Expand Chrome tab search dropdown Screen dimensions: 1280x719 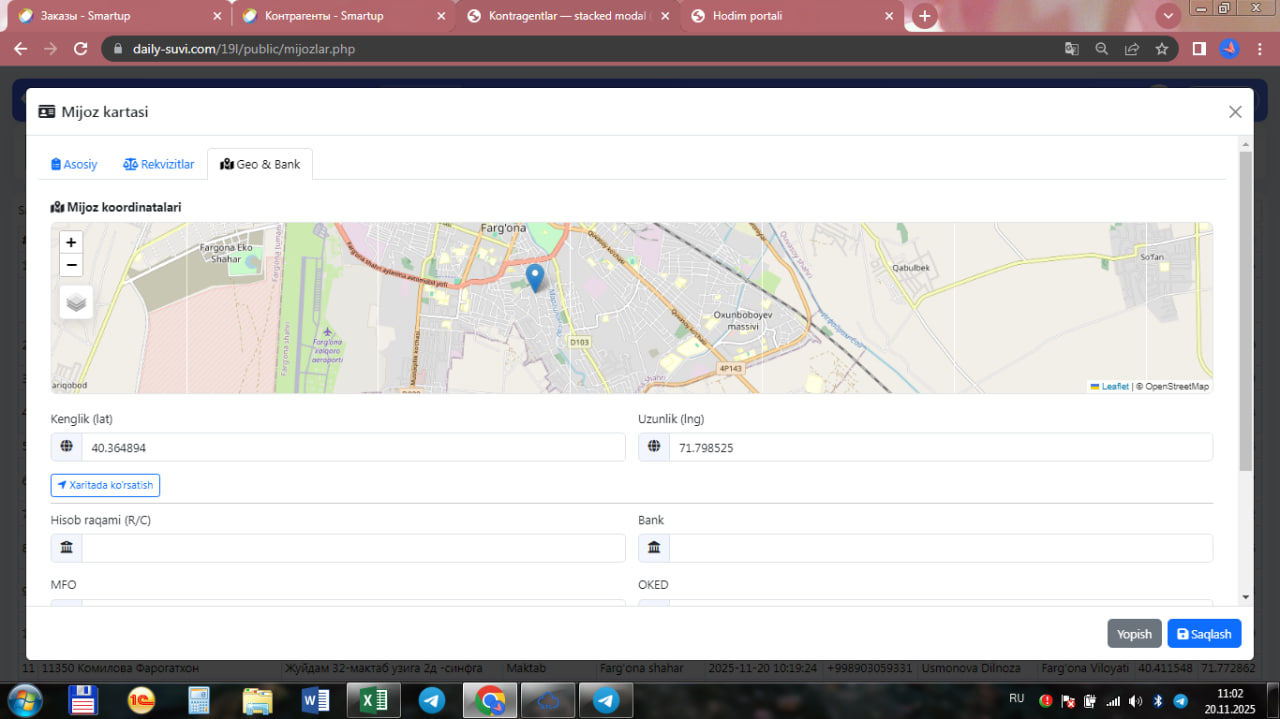pyautogui.click(x=1167, y=16)
